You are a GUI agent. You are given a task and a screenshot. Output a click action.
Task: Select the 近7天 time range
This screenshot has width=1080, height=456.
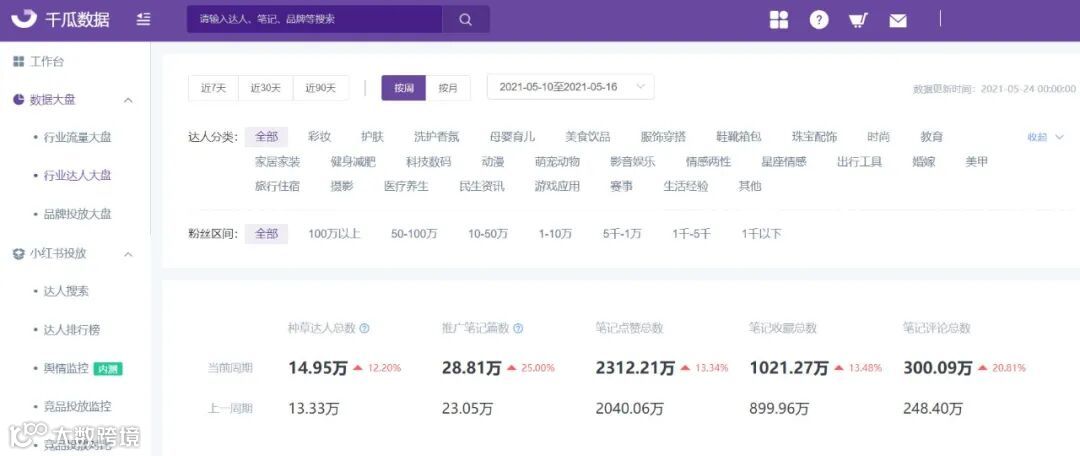pyautogui.click(x=214, y=88)
